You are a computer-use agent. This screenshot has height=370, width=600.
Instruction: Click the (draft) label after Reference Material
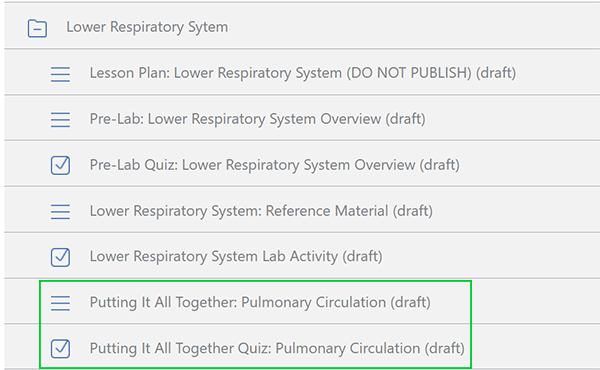pos(413,210)
